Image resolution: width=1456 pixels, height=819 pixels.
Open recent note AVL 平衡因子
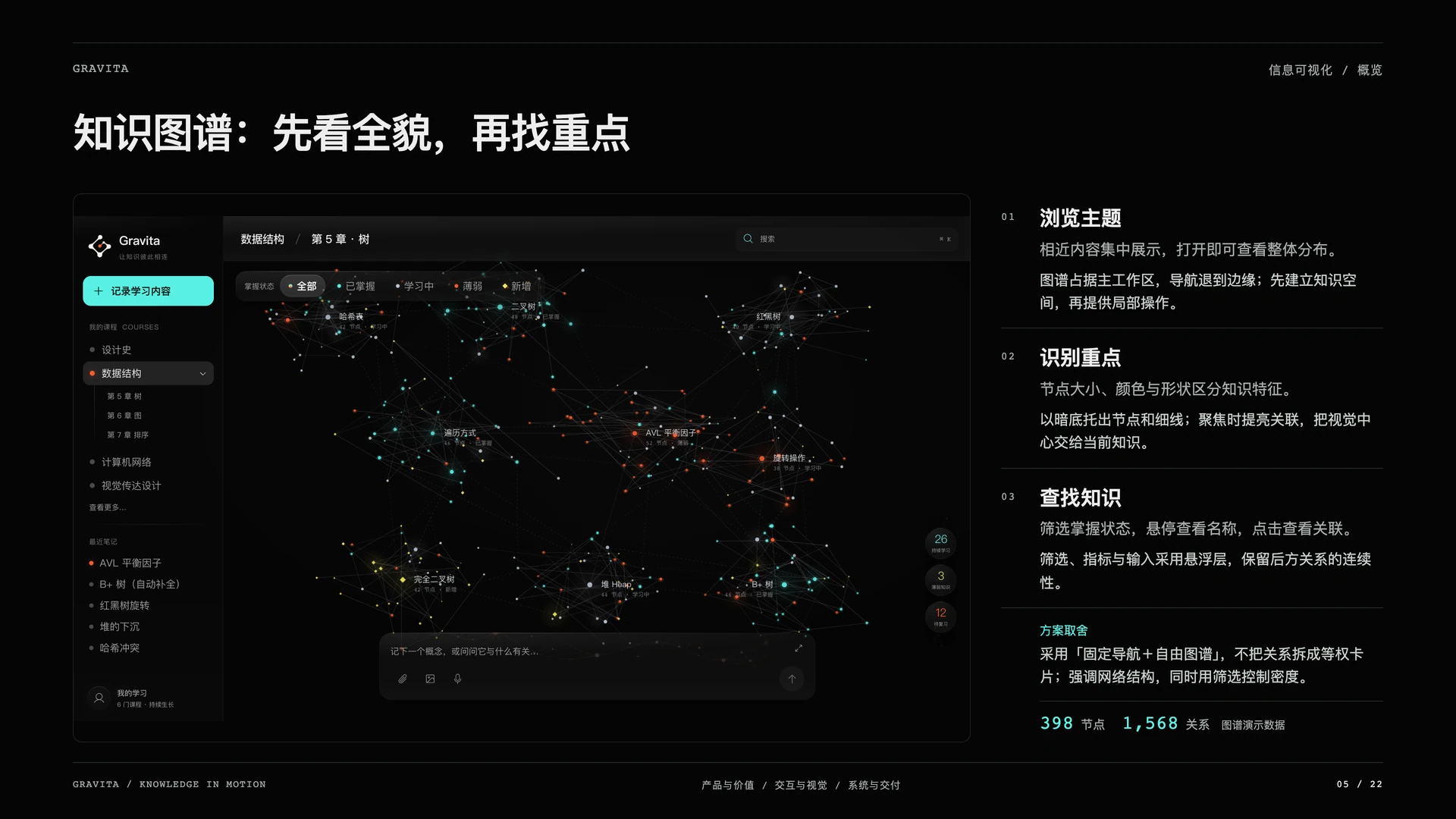[130, 563]
